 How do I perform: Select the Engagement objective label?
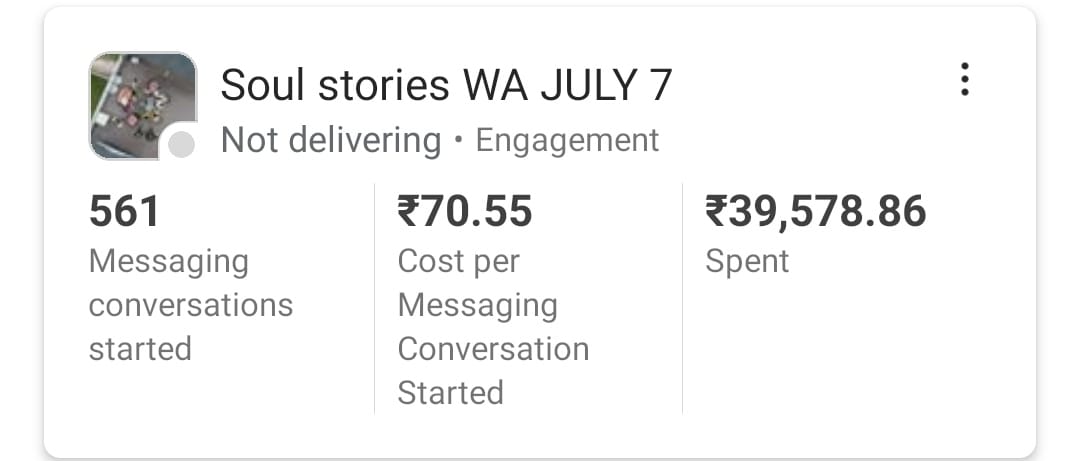click(x=567, y=140)
